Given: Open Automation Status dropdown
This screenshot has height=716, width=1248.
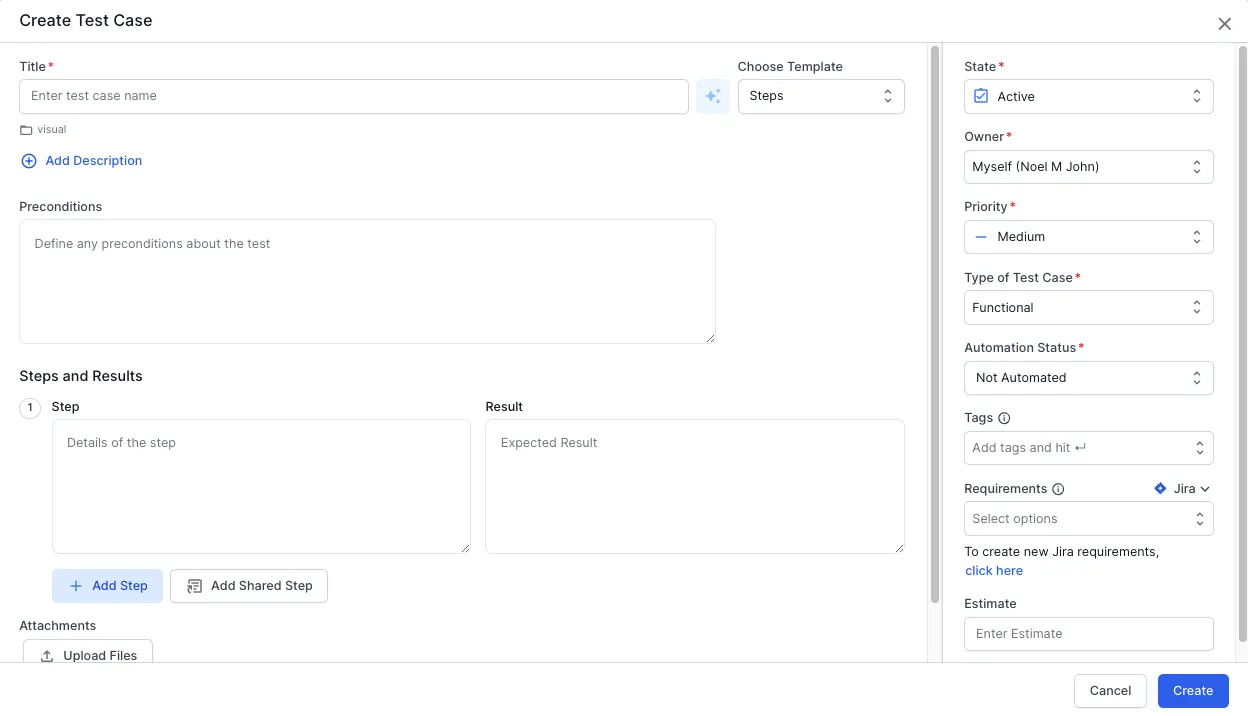Looking at the screenshot, I should (1088, 378).
